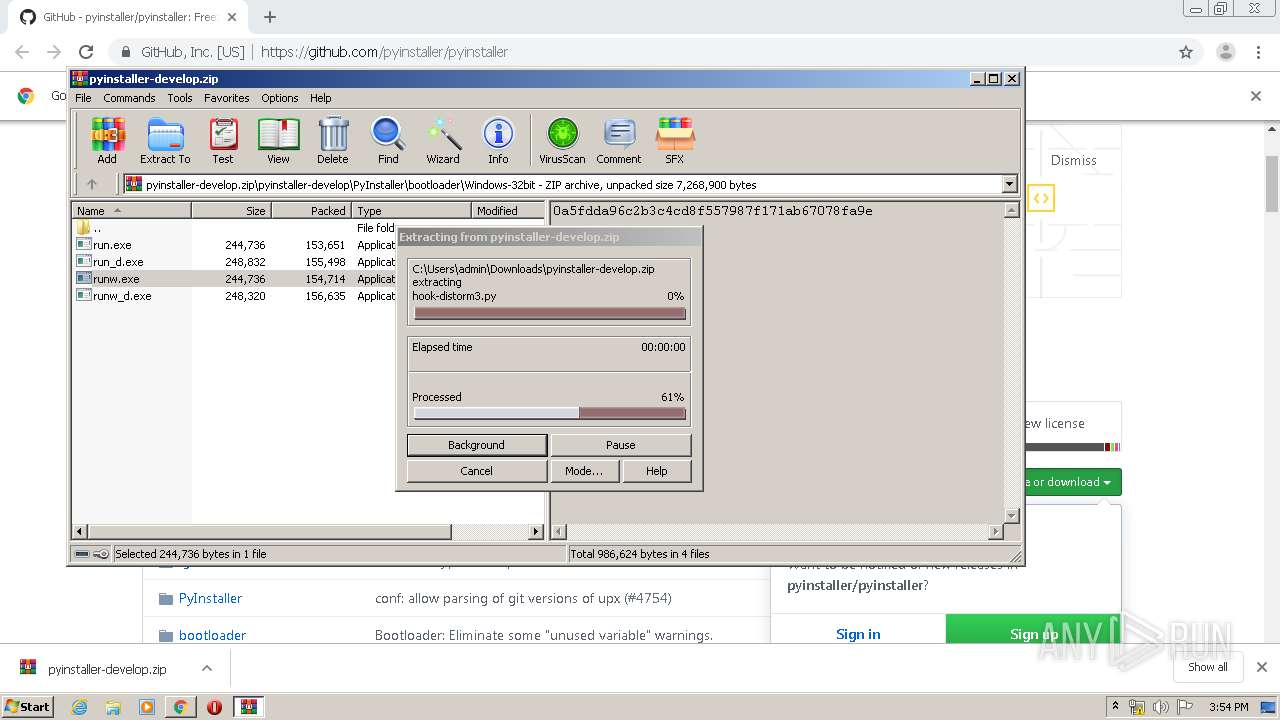1280x720 pixels.
Task: Click the Background button in the extract dialog
Action: (x=477, y=445)
